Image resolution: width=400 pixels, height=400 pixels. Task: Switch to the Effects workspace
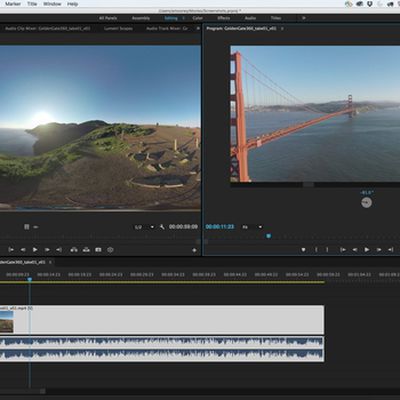[223, 18]
